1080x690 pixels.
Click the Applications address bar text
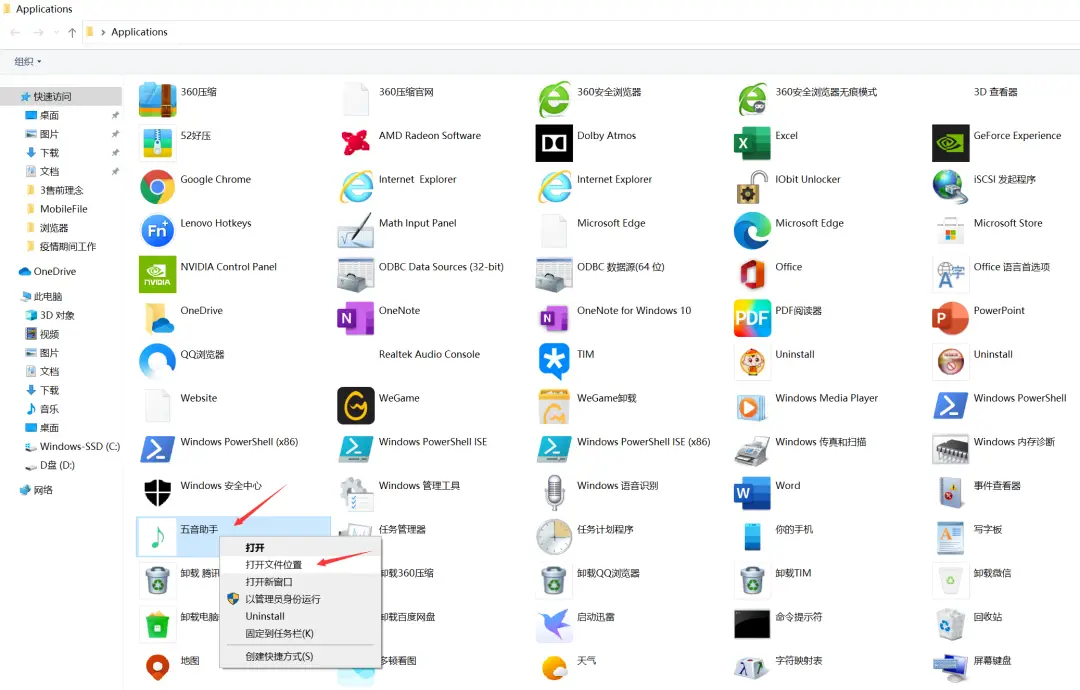[x=139, y=32]
